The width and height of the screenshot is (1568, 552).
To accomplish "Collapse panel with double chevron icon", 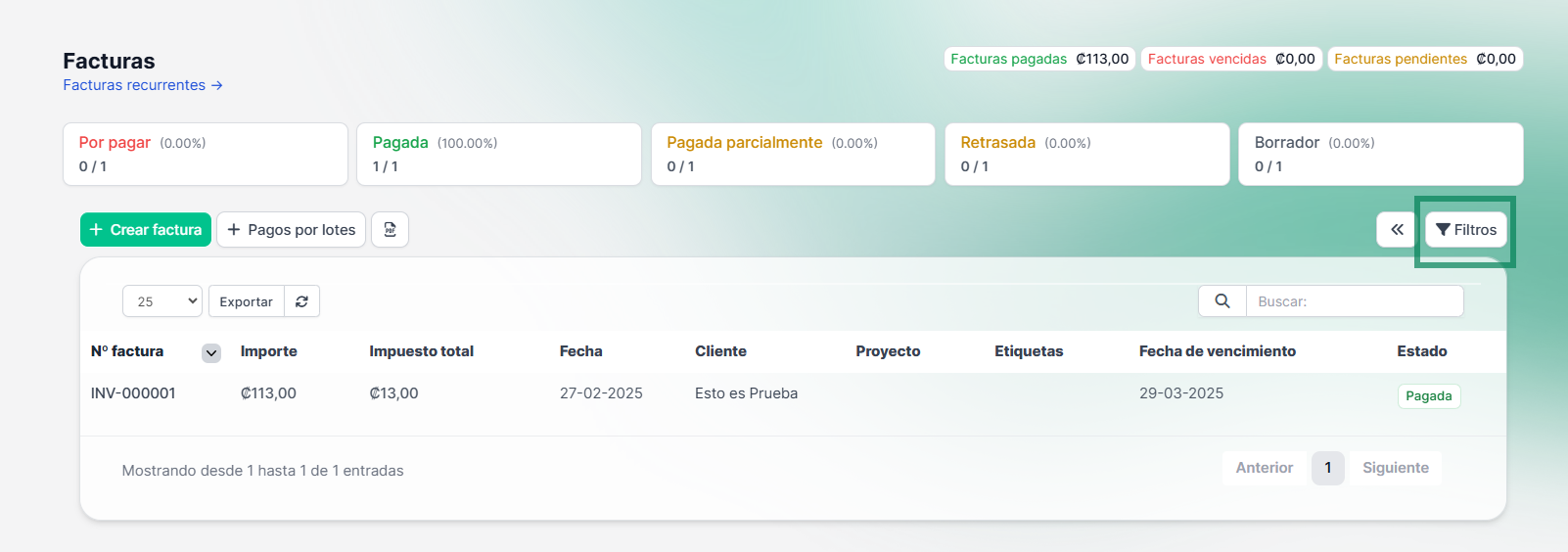I will (x=1397, y=230).
